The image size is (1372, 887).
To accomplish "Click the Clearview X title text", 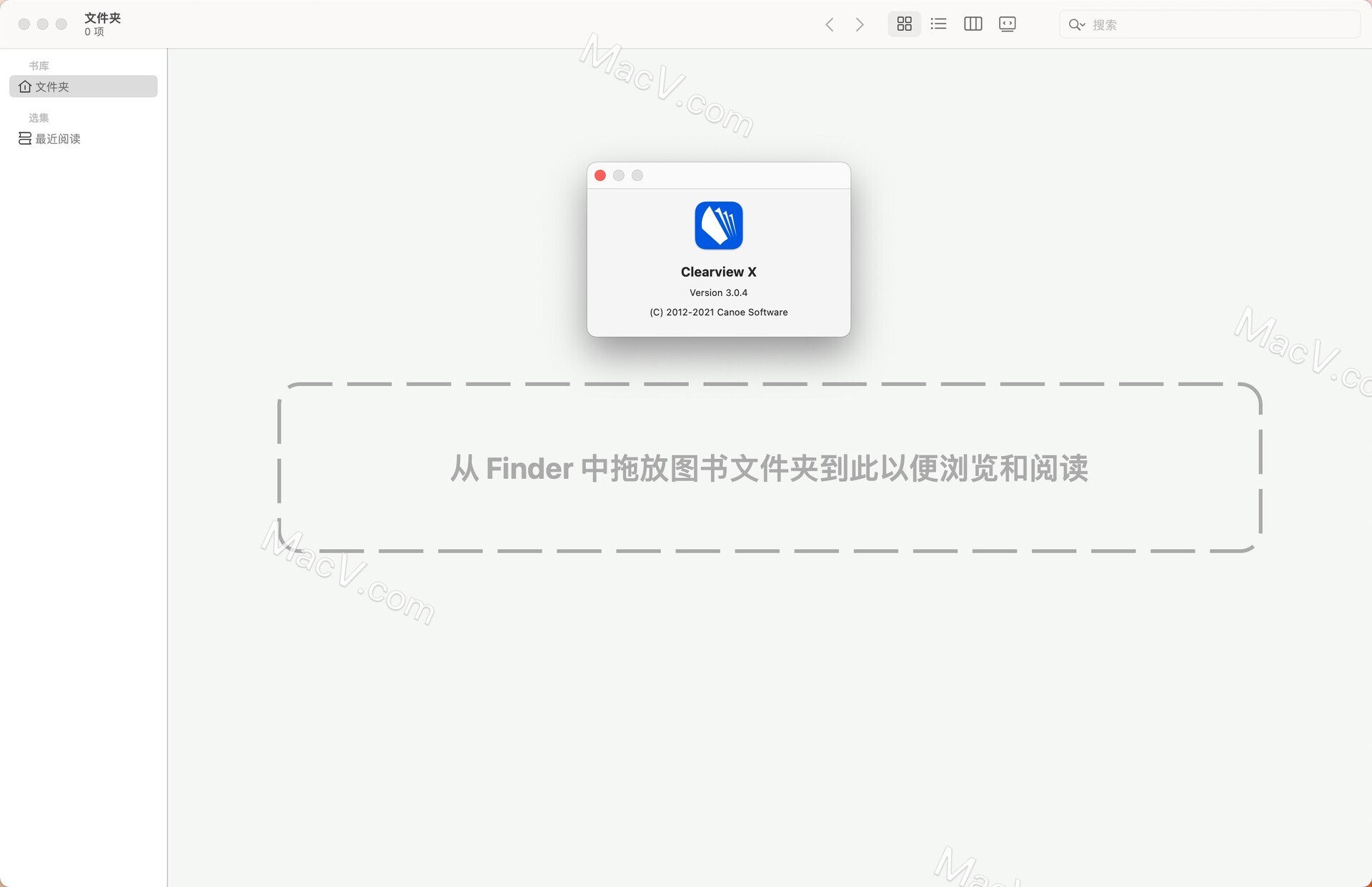I will 718,272.
